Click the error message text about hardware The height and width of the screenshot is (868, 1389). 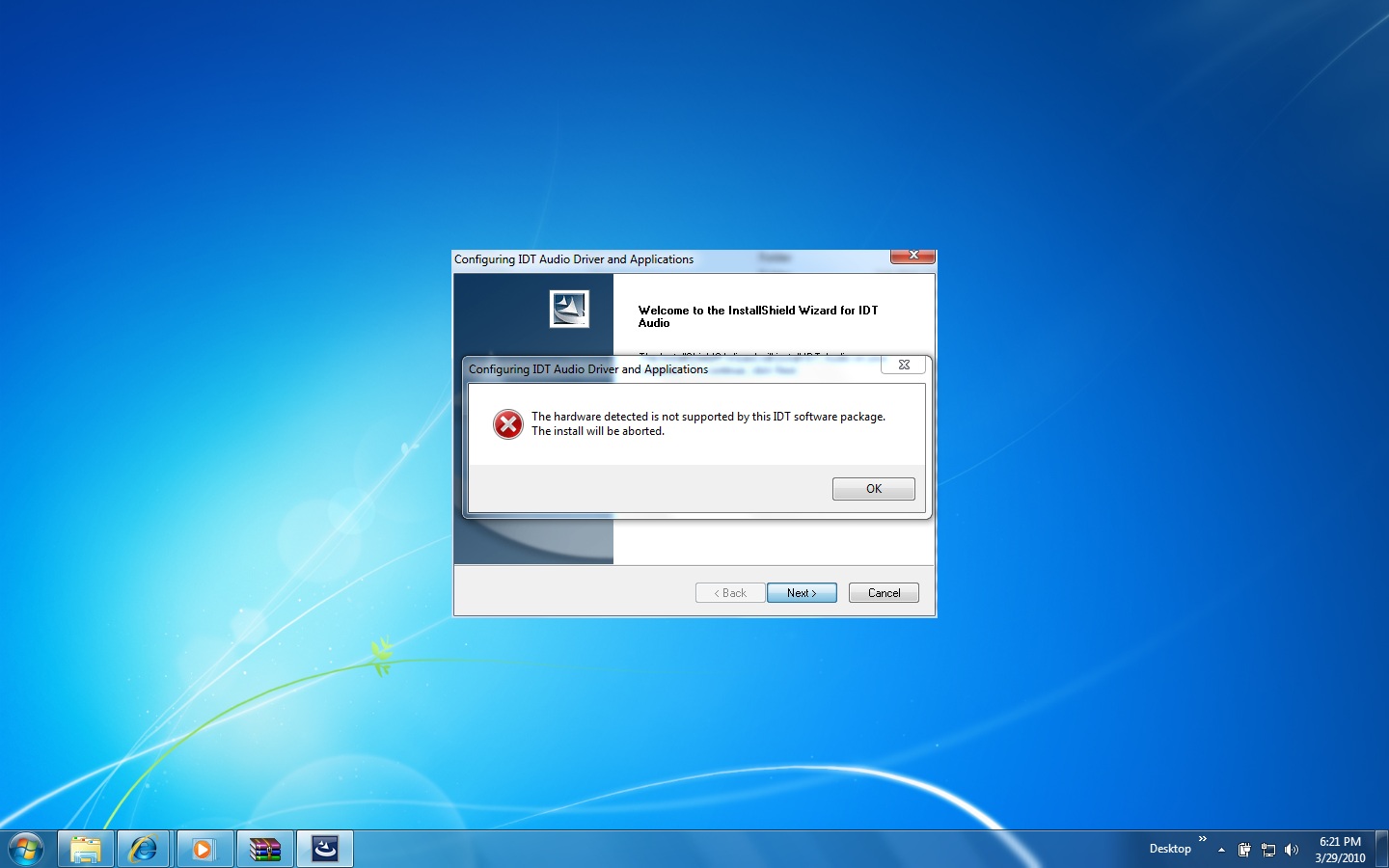click(708, 424)
